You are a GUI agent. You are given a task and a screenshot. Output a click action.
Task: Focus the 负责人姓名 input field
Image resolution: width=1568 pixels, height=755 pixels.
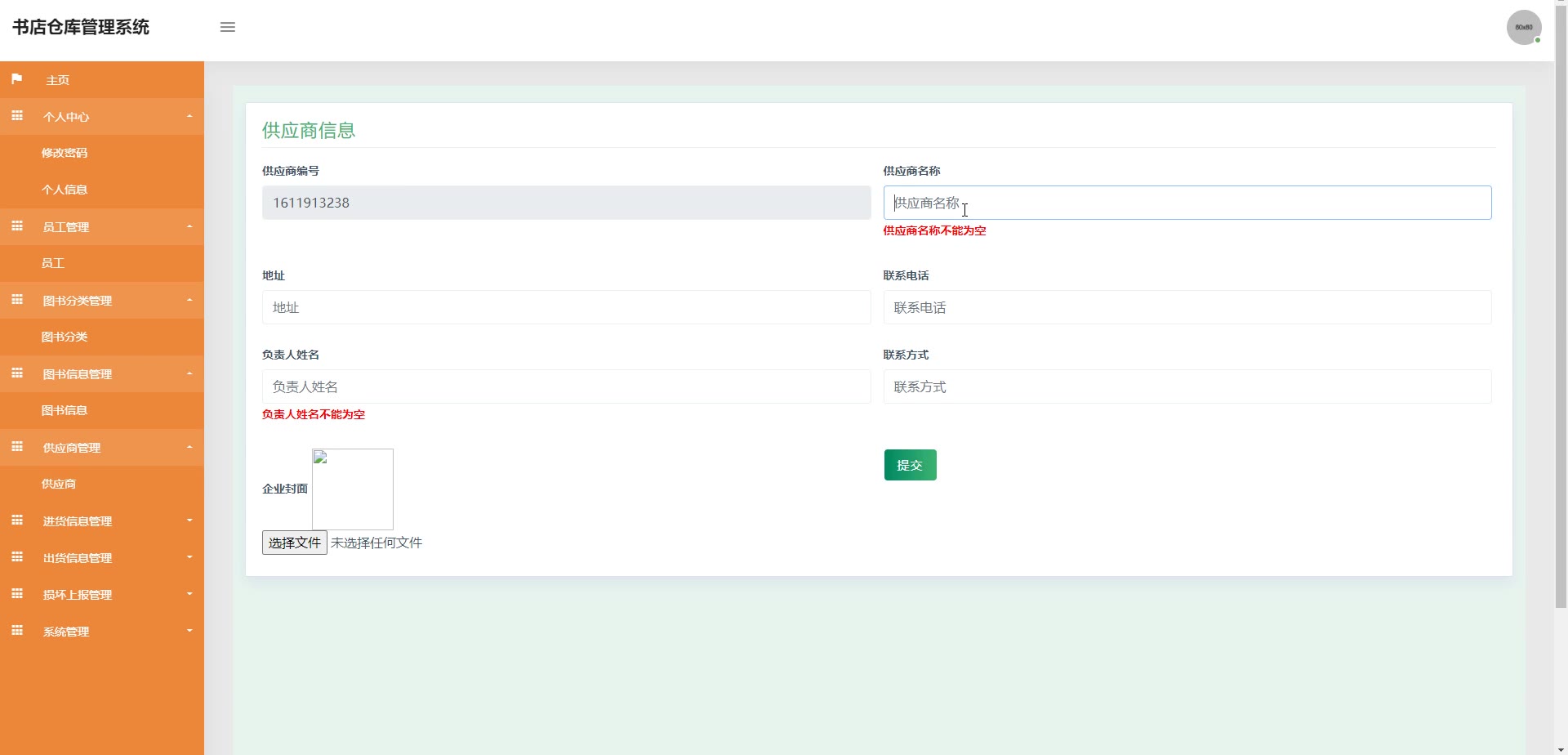[x=566, y=386]
